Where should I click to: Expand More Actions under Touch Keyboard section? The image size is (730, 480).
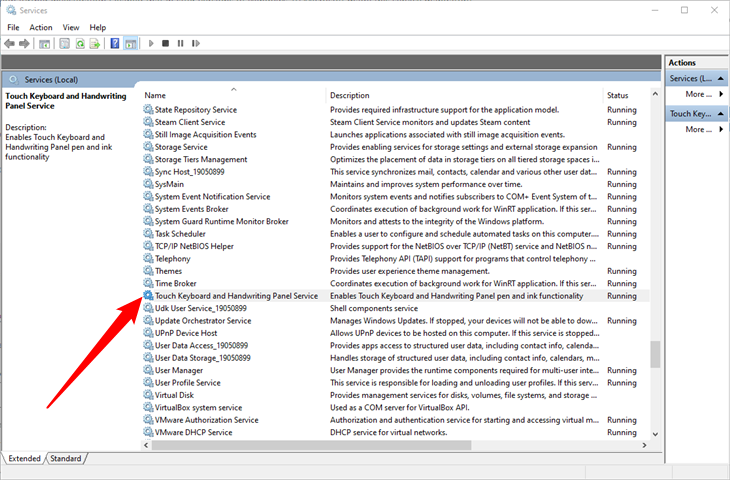click(700, 130)
